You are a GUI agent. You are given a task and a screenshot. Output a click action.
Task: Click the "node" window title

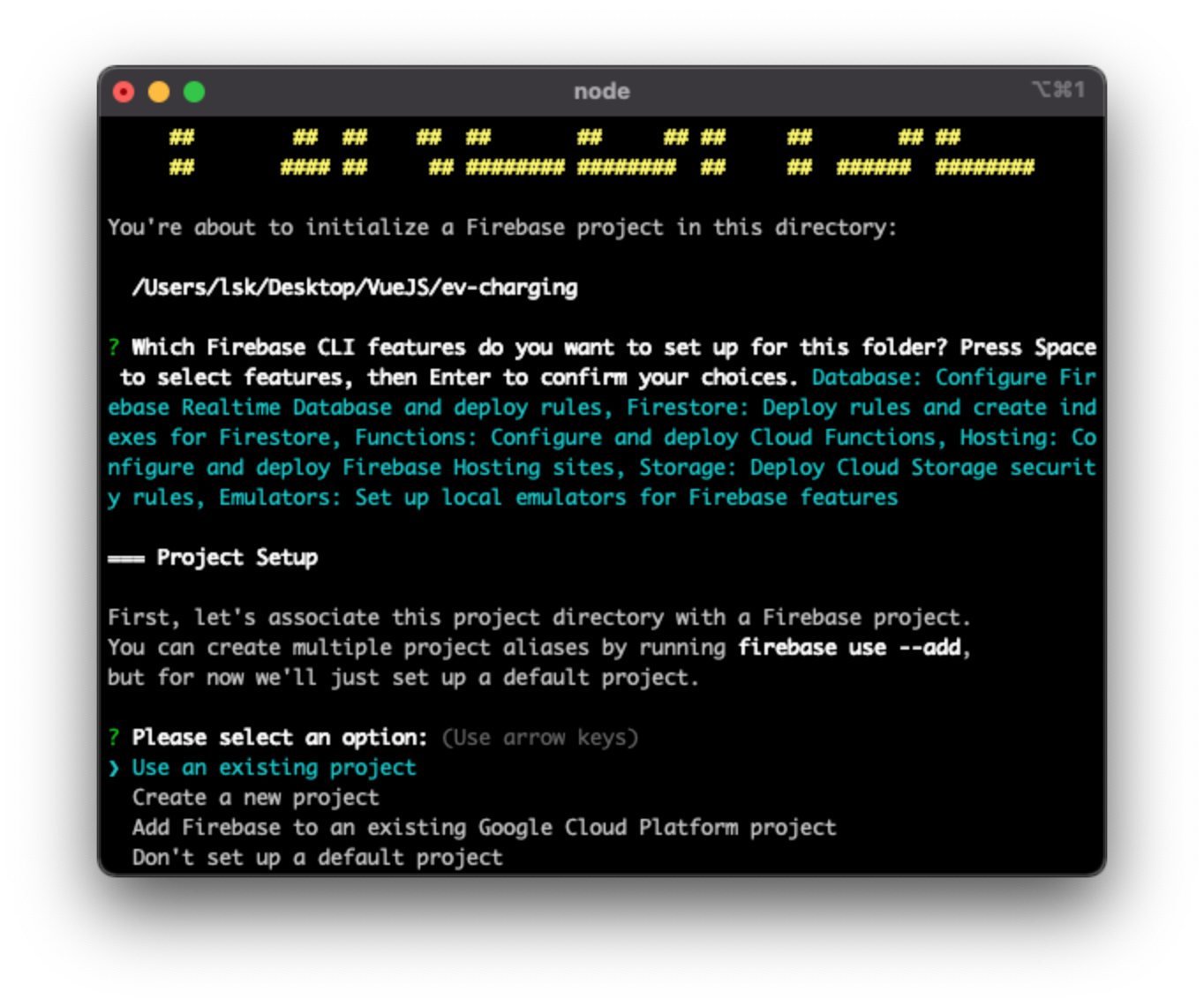point(601,90)
